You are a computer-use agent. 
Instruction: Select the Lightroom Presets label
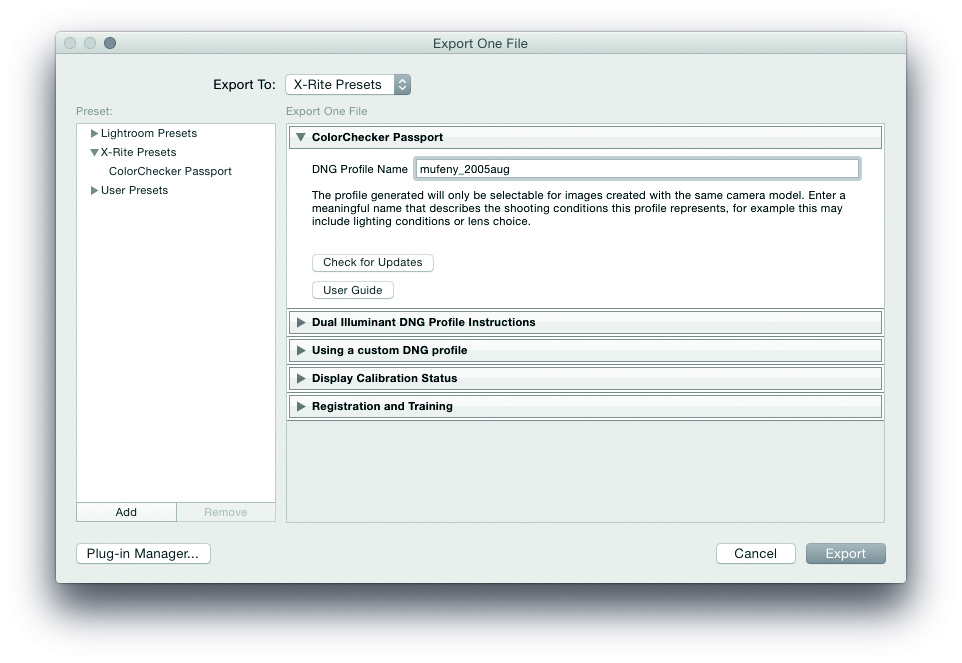pos(149,134)
